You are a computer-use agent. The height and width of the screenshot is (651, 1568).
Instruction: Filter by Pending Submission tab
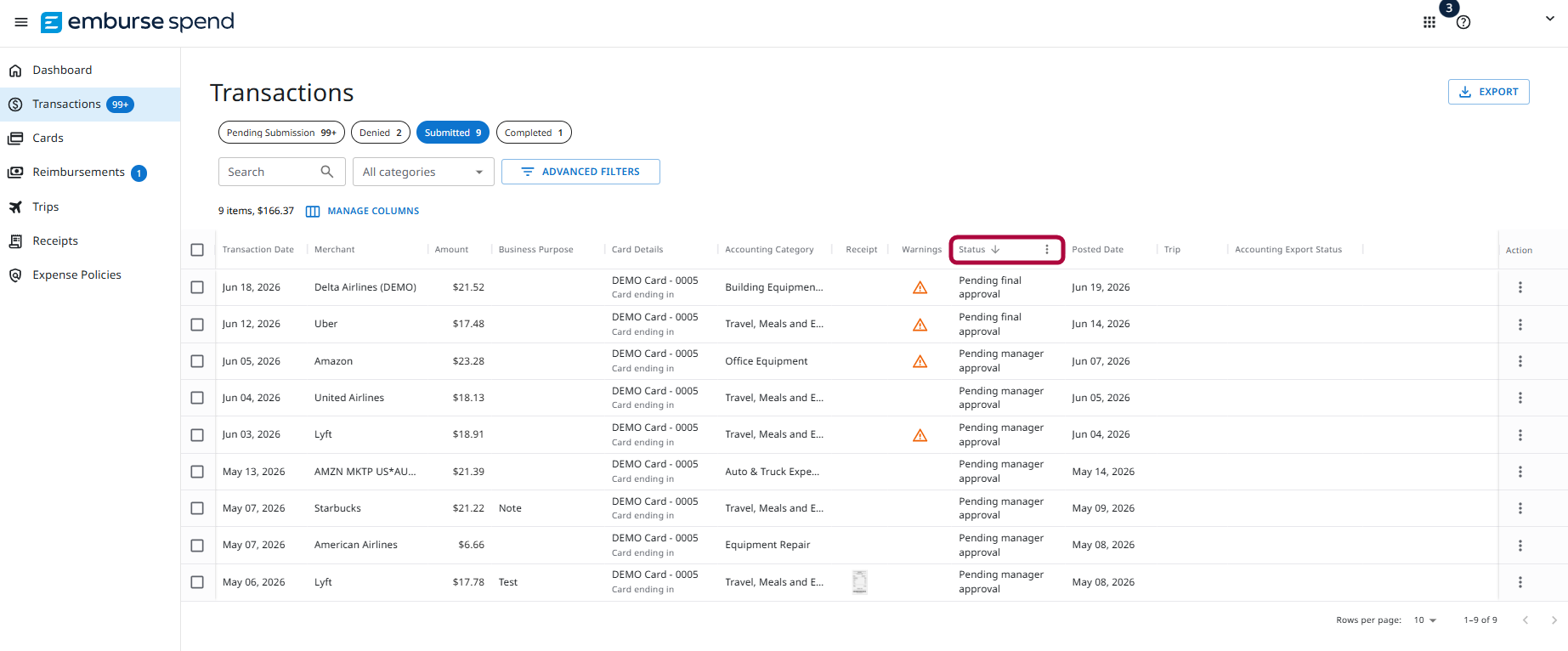tap(281, 133)
